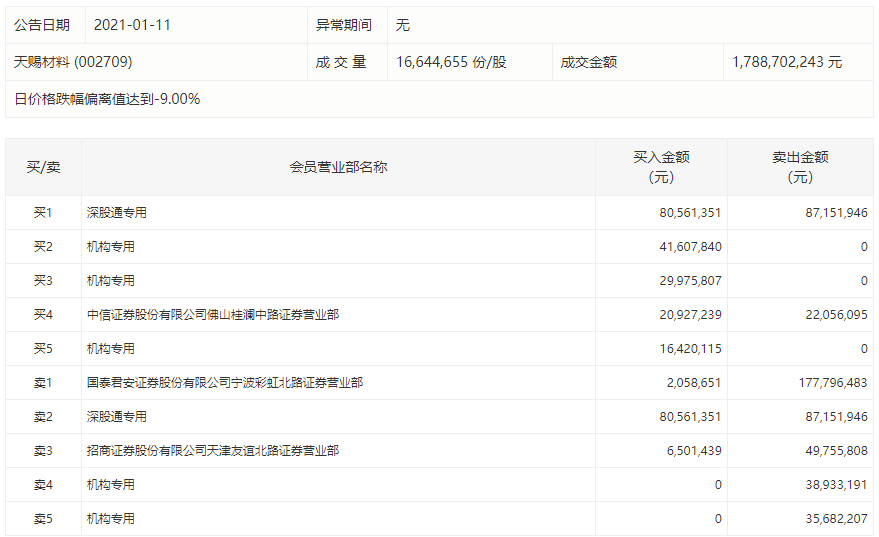Click the 买入金额 (元) column header
Image resolution: width=879 pixels, height=537 pixels.
661,167
